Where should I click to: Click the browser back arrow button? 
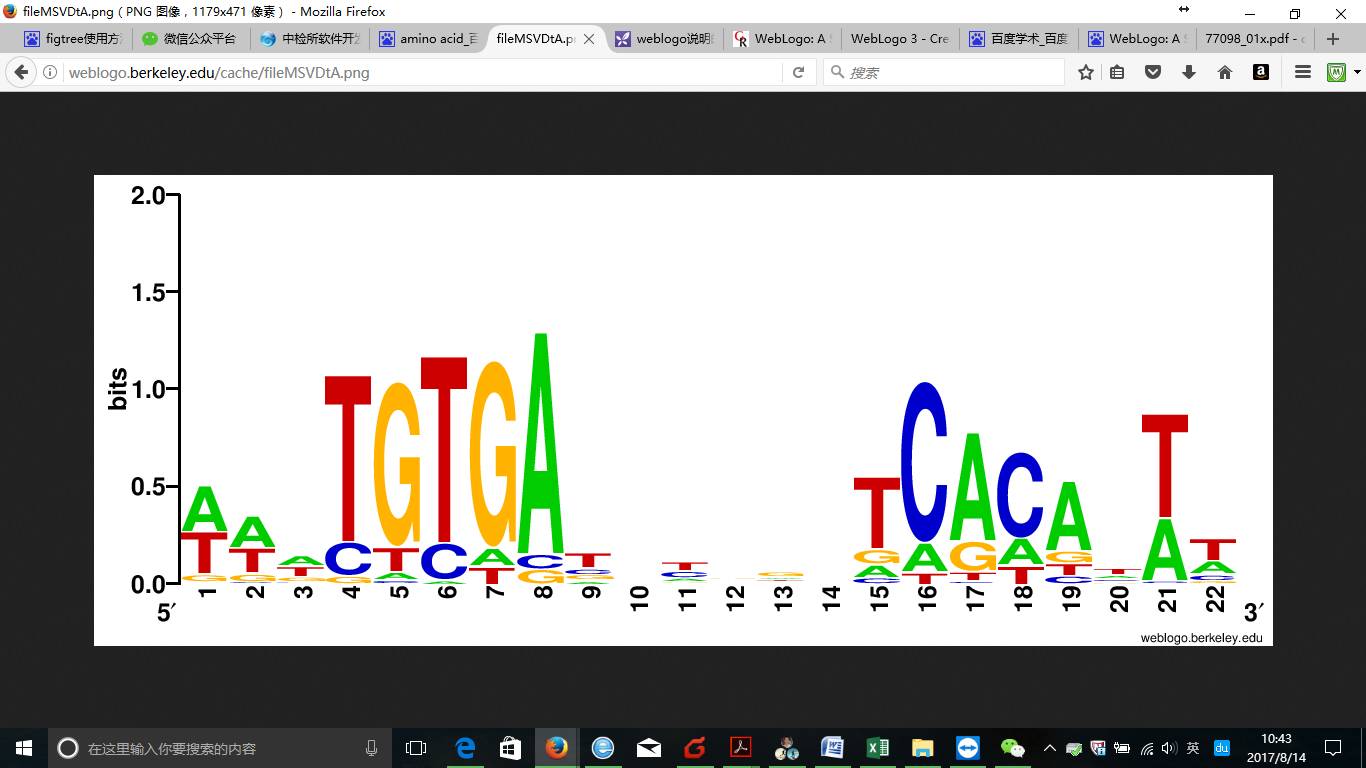tap(21, 72)
